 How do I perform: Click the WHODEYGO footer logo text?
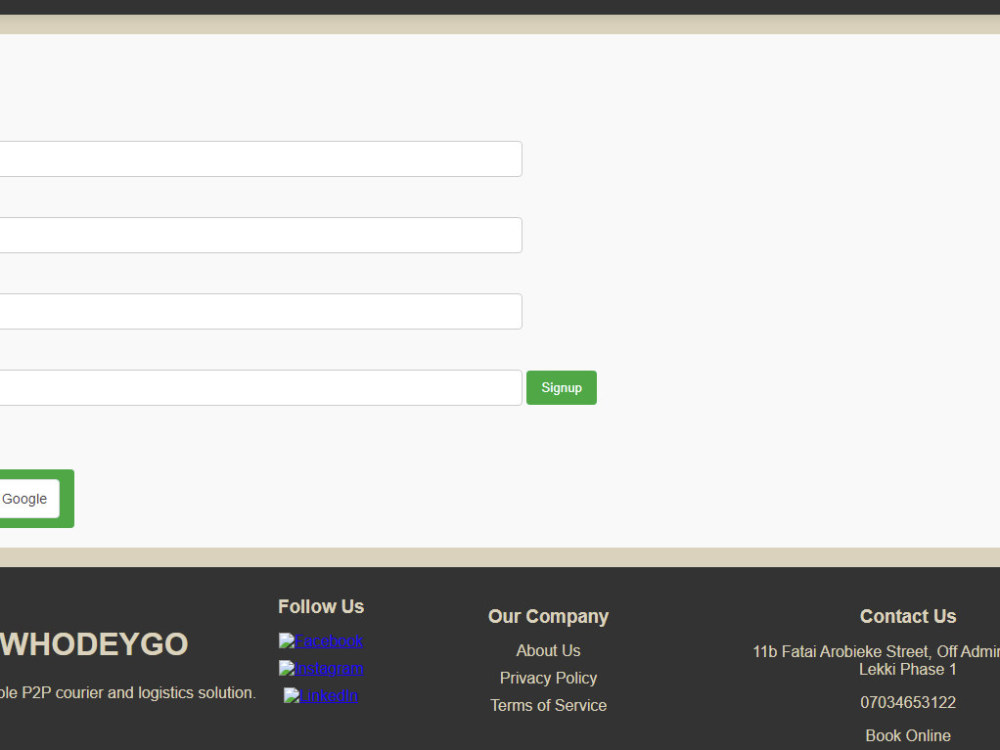tap(94, 644)
